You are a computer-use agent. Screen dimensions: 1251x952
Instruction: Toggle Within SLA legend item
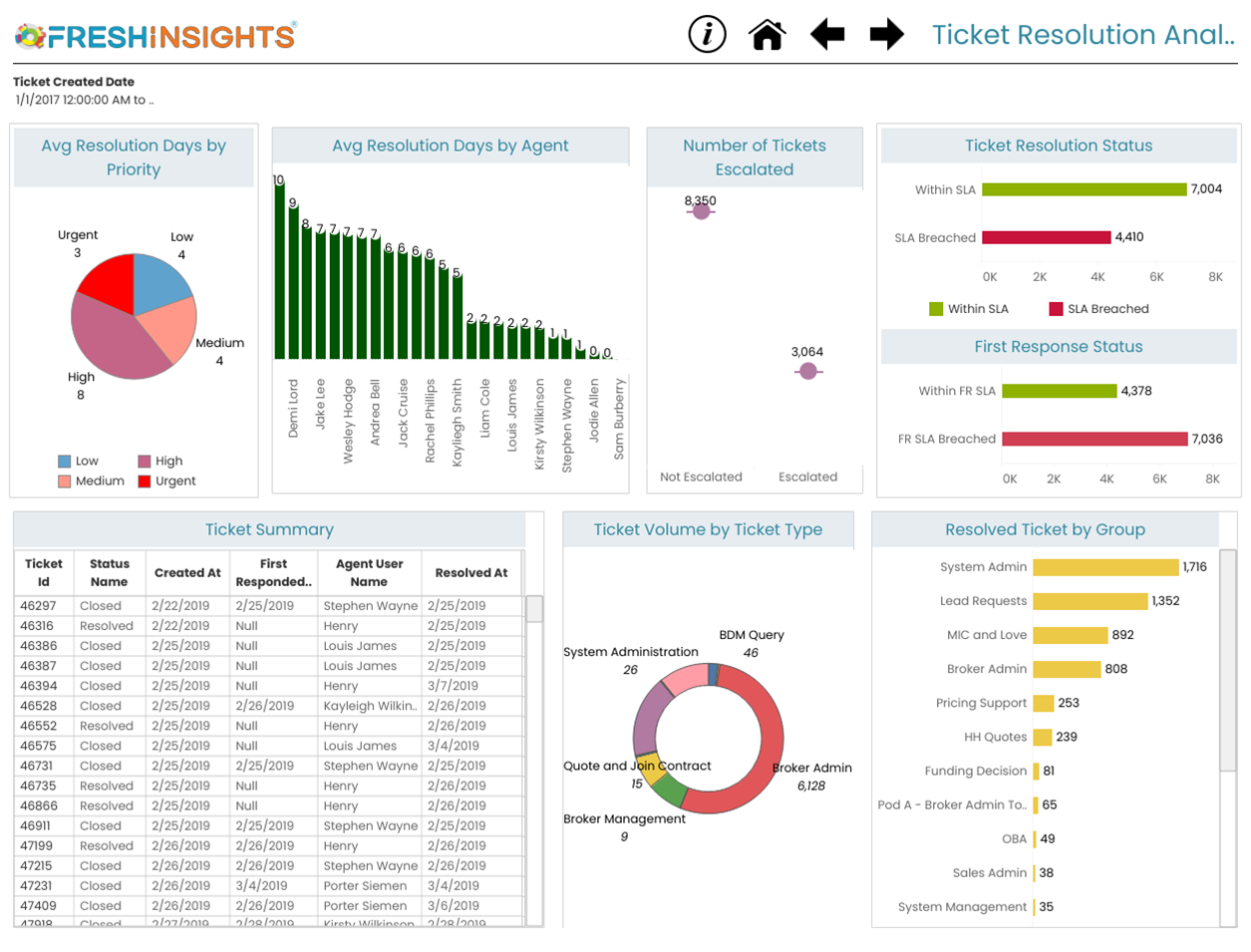click(968, 309)
